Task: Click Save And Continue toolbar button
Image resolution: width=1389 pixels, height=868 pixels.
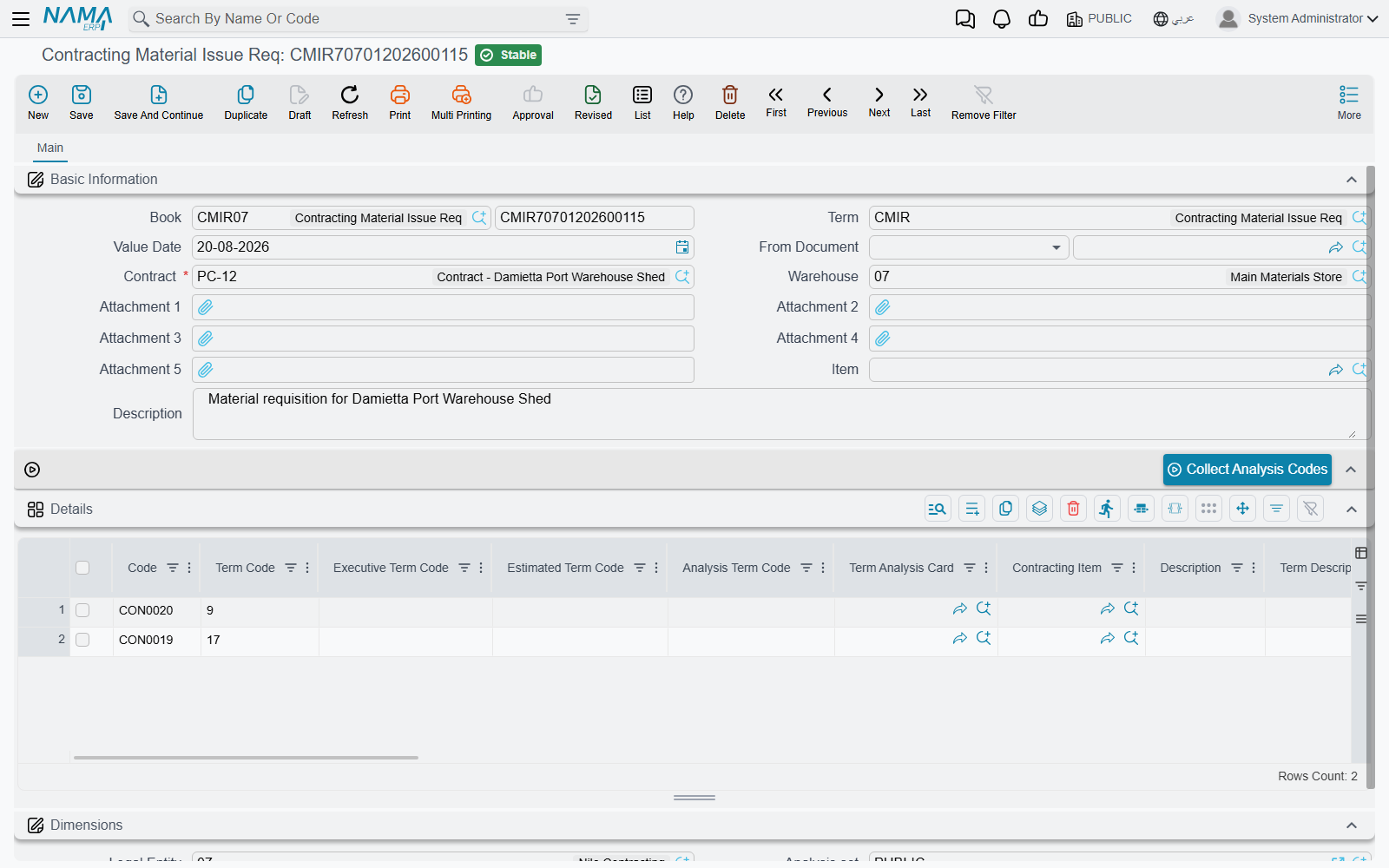Action: tap(159, 102)
